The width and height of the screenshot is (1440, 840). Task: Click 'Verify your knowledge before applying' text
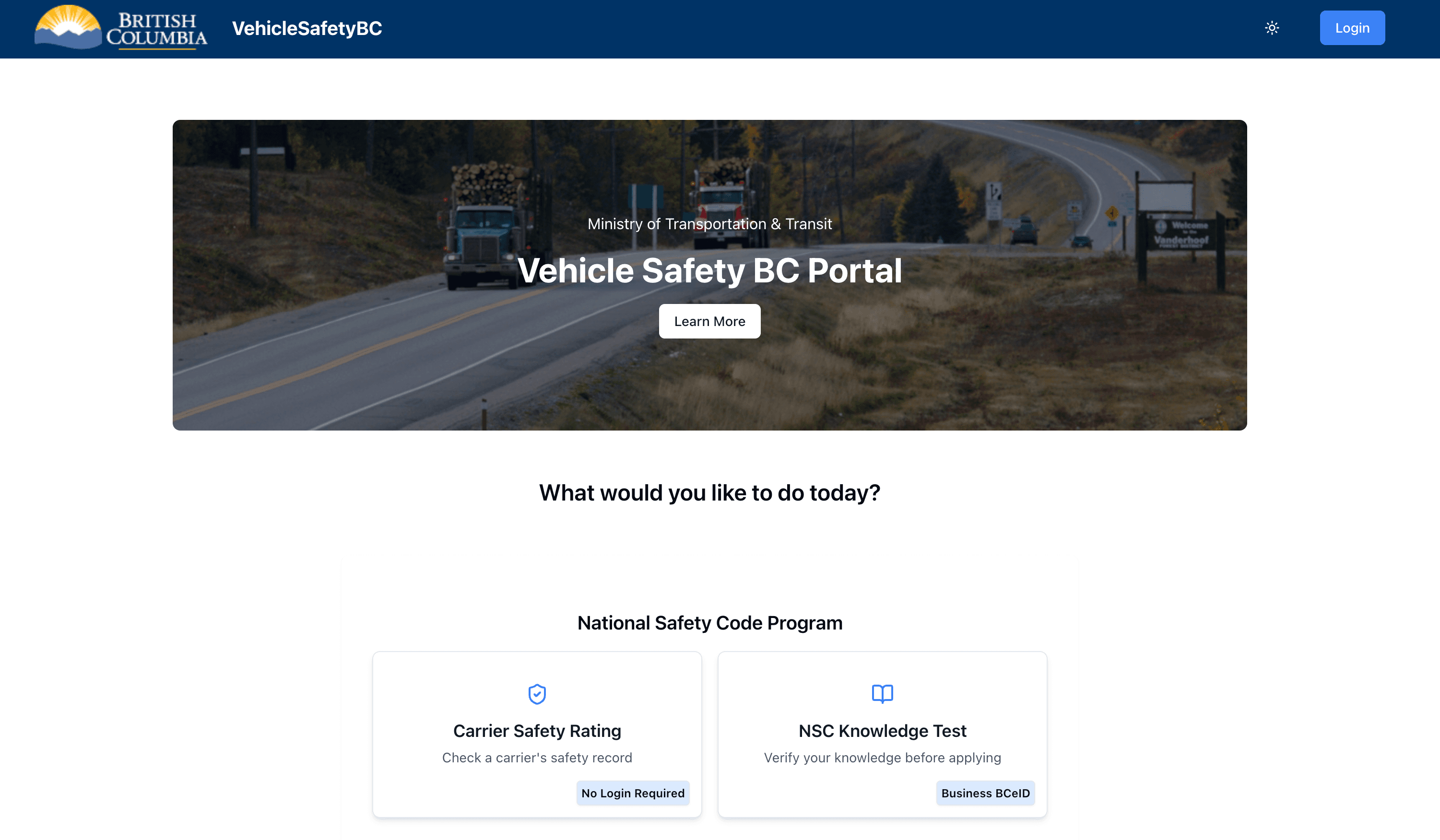(x=882, y=758)
